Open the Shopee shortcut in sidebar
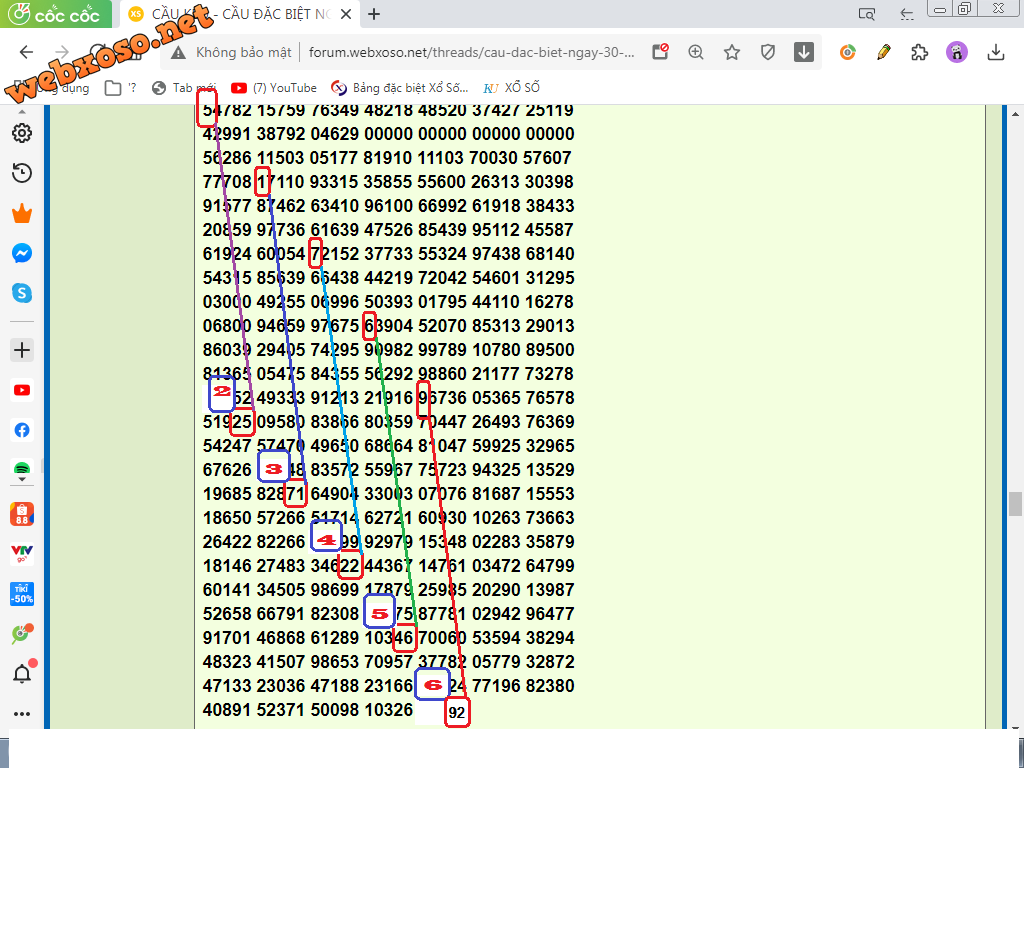The width and height of the screenshot is (1036, 952). click(x=22, y=514)
